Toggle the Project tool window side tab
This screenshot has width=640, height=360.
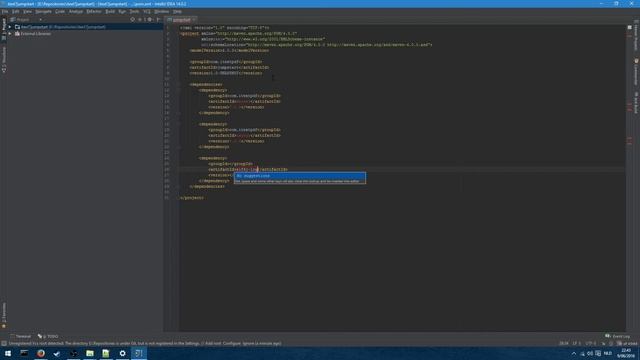(x=4, y=29)
